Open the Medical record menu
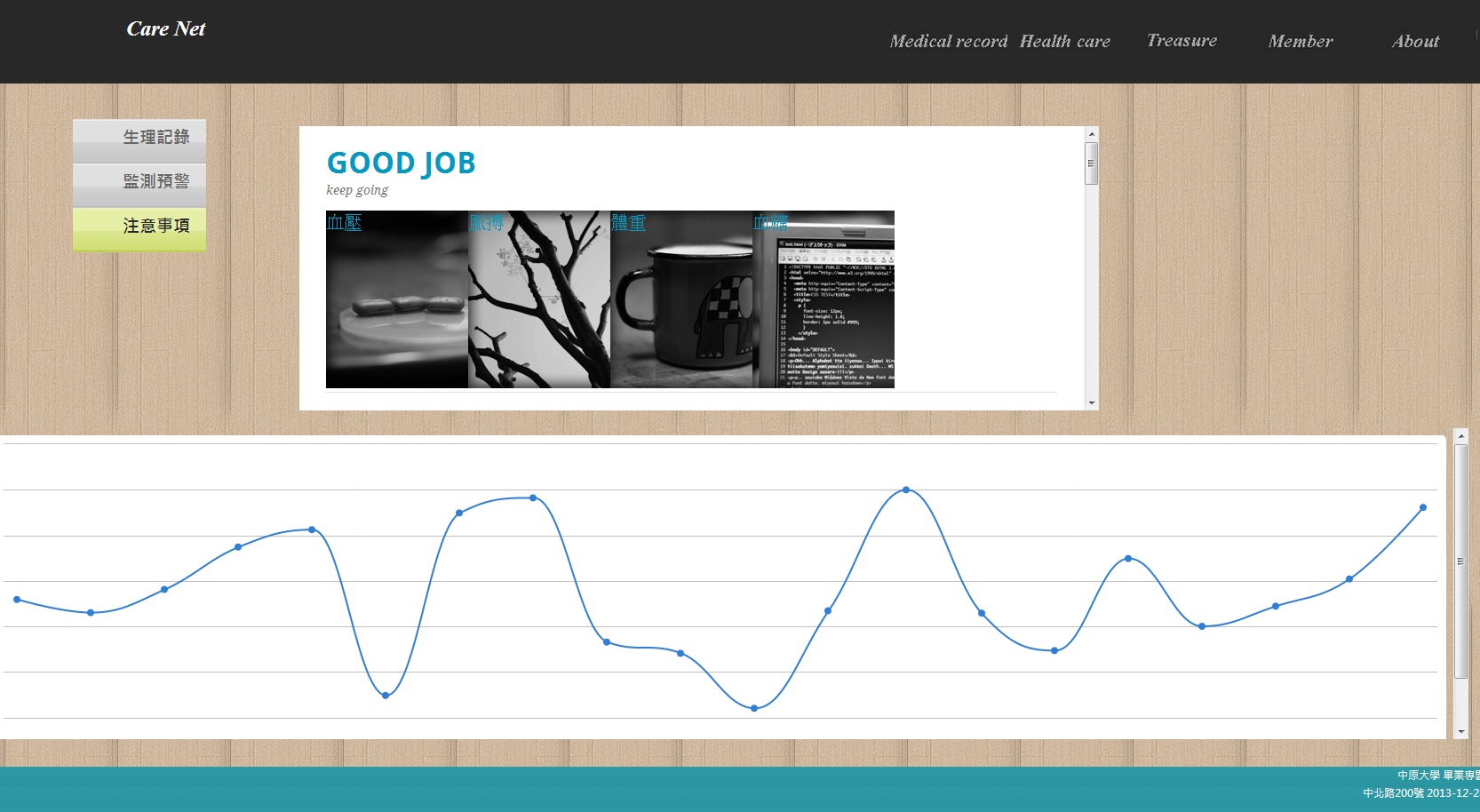 tap(948, 42)
